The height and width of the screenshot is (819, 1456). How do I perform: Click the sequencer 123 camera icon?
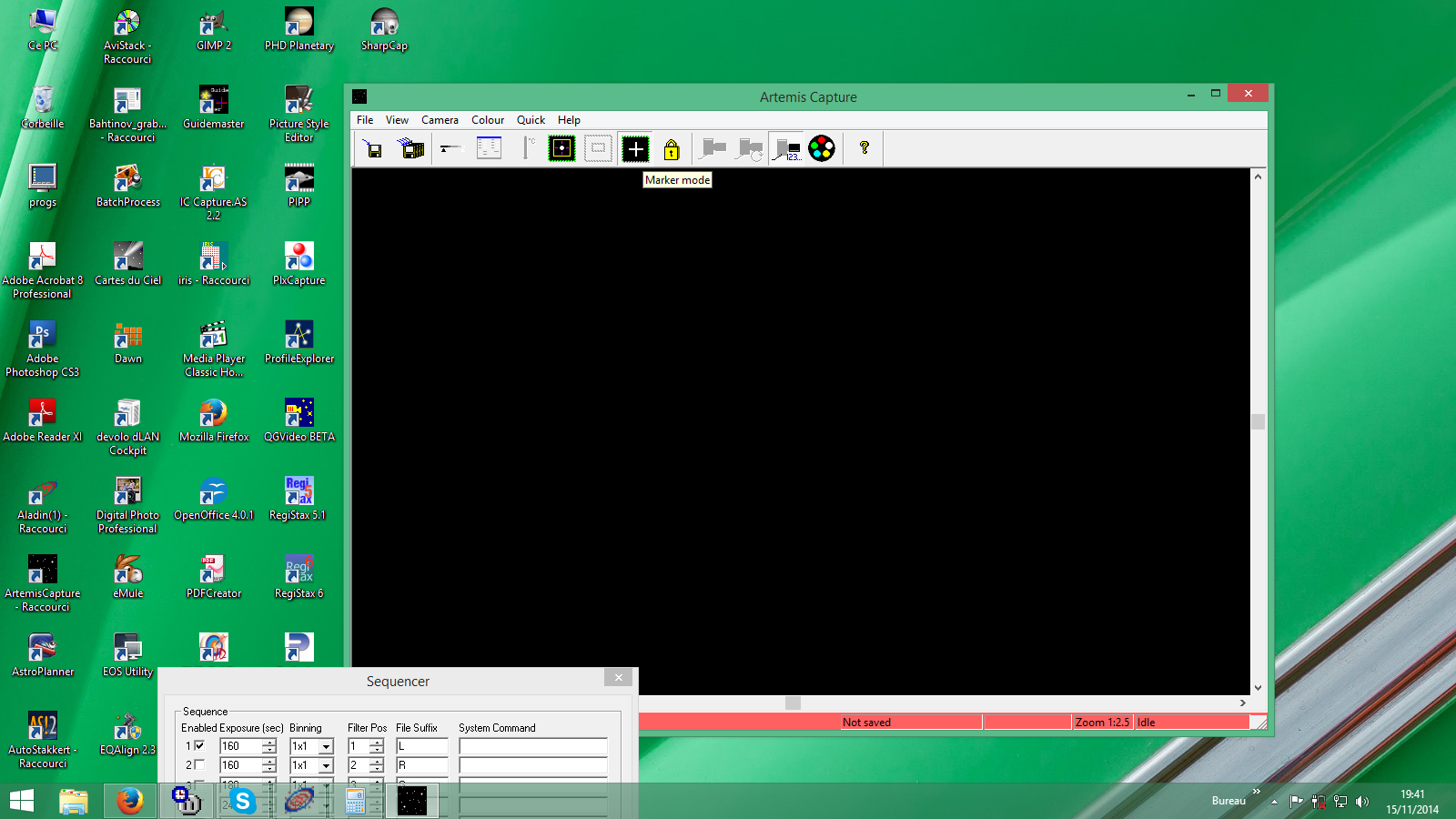pyautogui.click(x=786, y=148)
